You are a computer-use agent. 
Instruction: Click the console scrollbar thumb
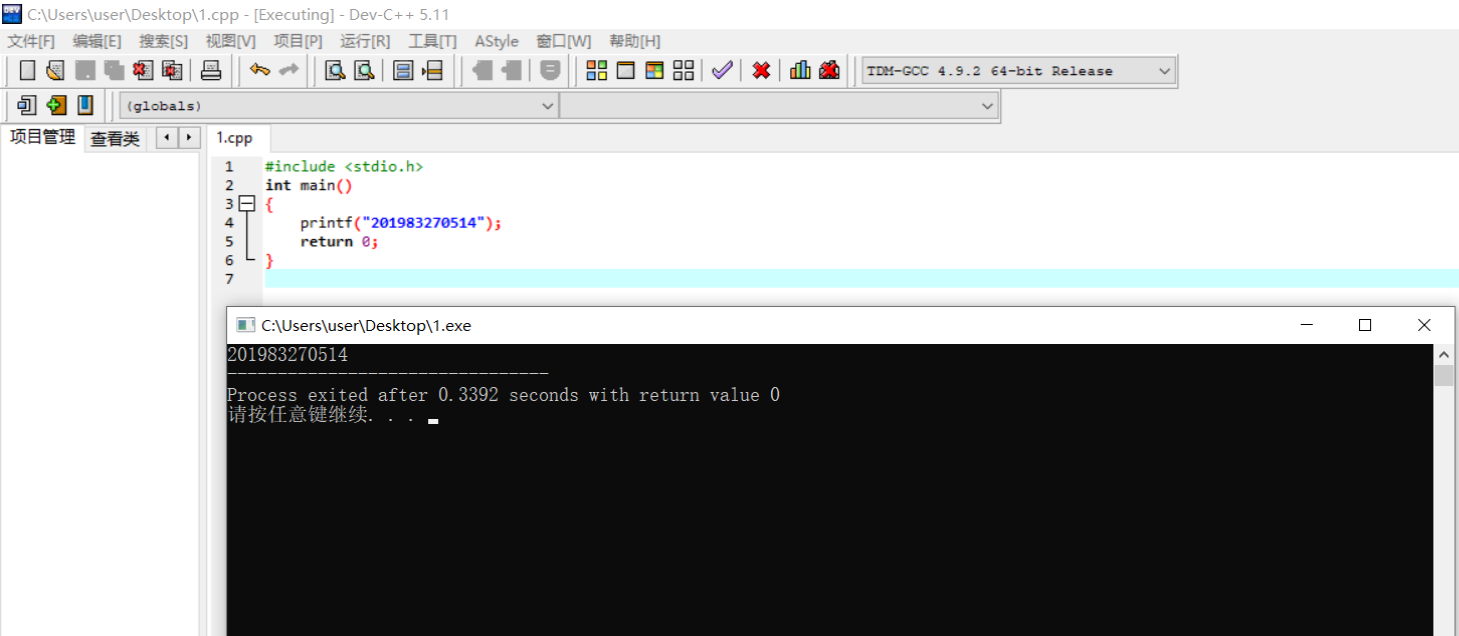[x=1443, y=375]
